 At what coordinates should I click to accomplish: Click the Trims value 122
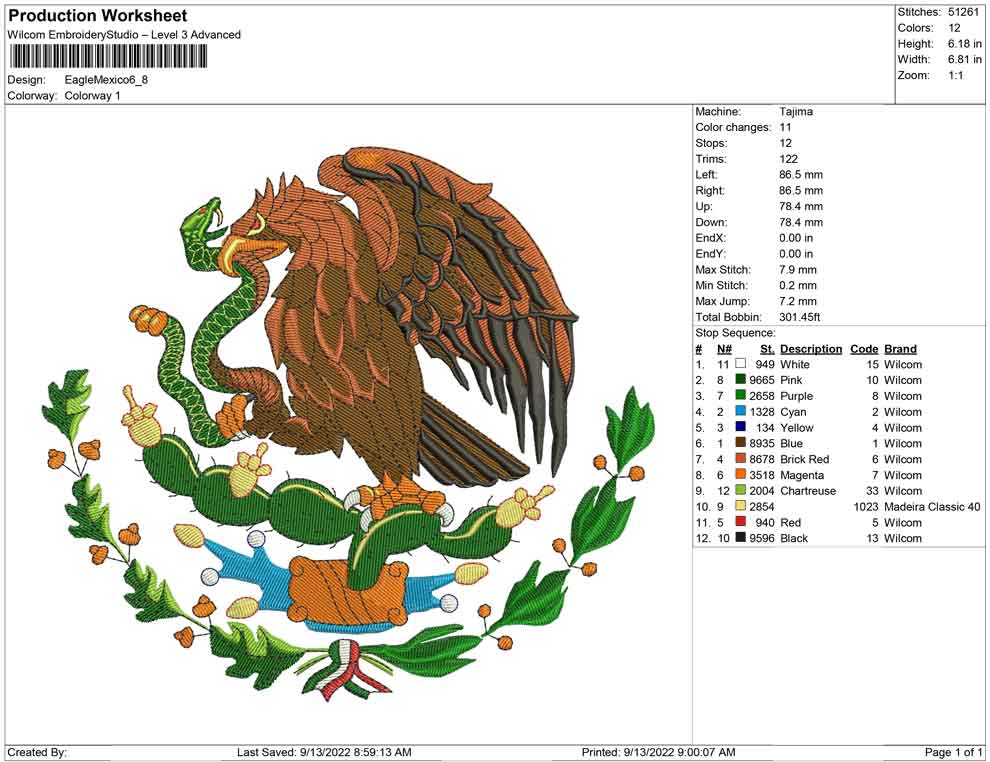tap(788, 158)
